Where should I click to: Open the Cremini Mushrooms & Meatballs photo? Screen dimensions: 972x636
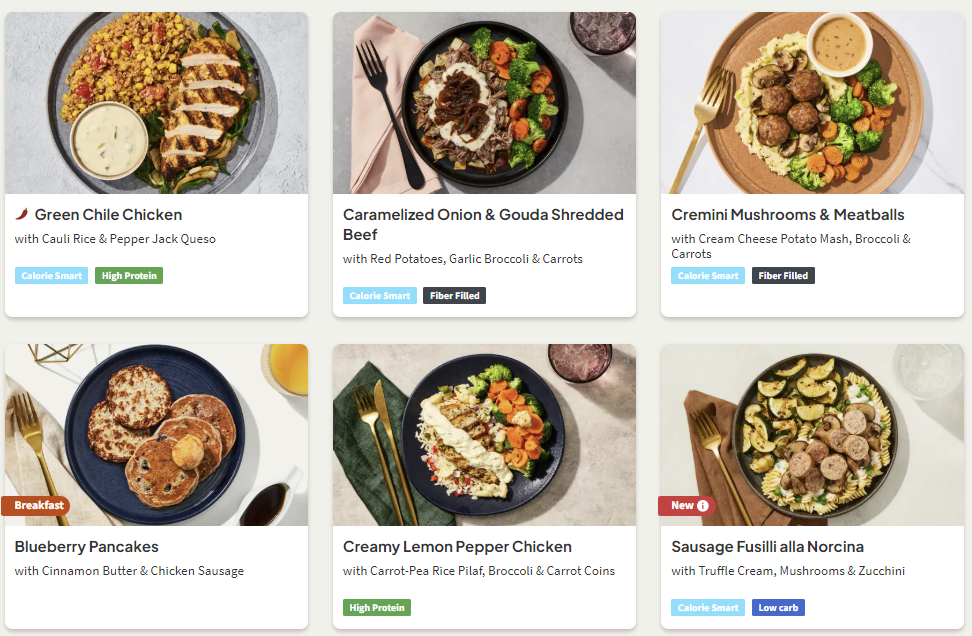coord(812,103)
